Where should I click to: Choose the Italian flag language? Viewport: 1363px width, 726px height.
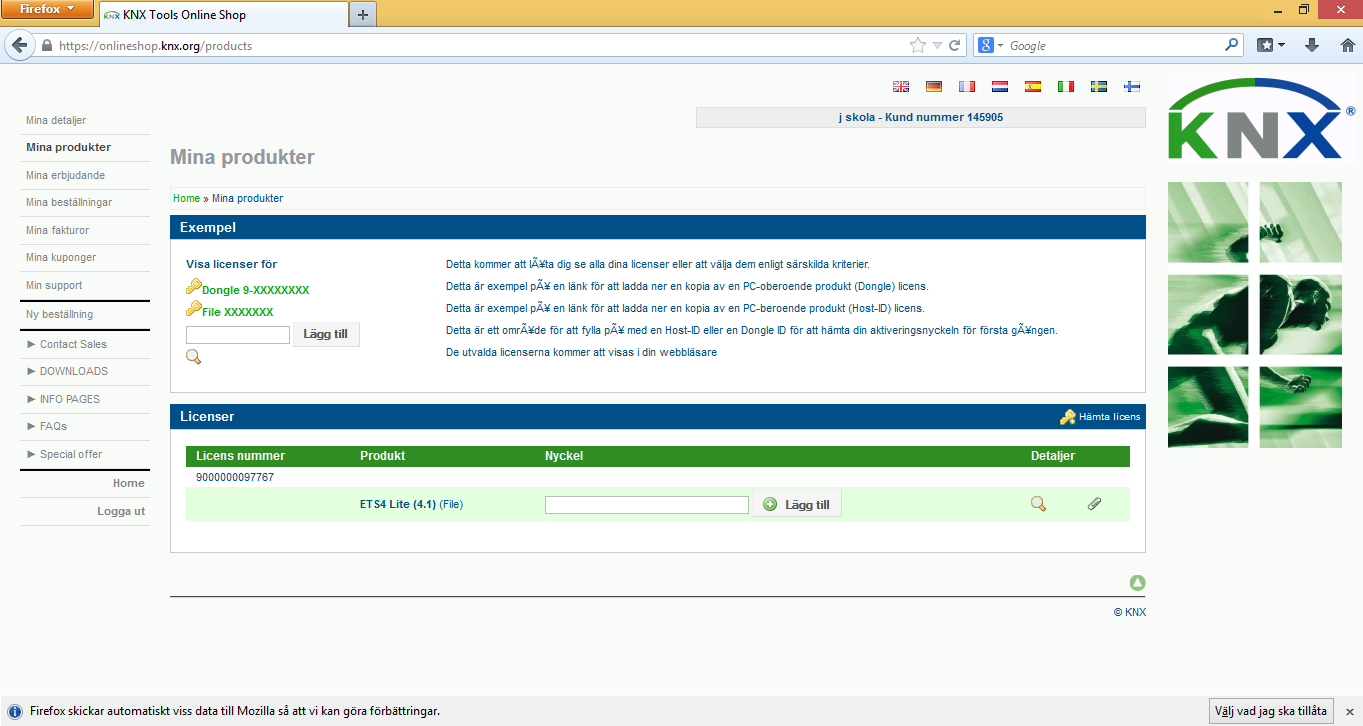tap(1066, 87)
